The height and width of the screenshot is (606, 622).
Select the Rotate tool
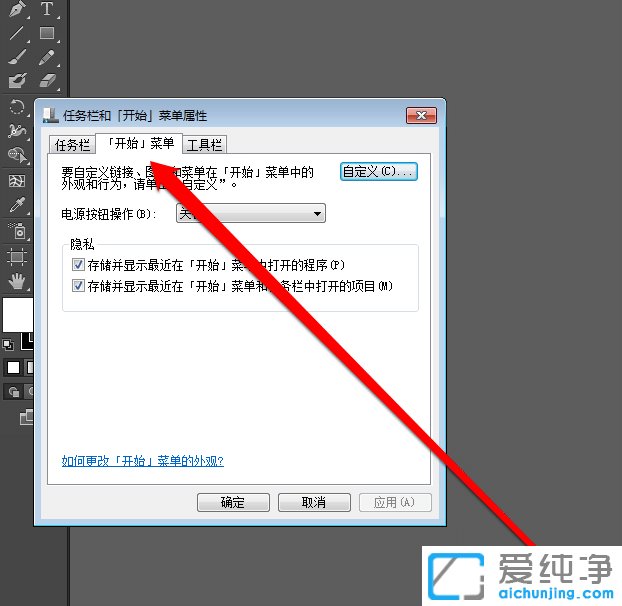point(17,107)
